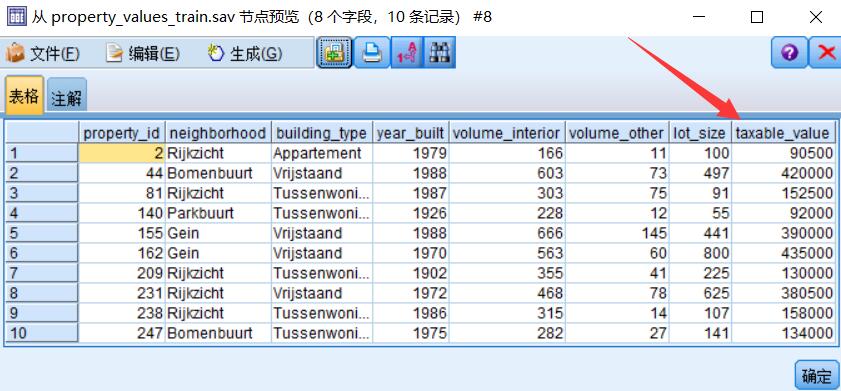
Task: Click year_built cell 1902
Action: pyautogui.click(x=410, y=274)
